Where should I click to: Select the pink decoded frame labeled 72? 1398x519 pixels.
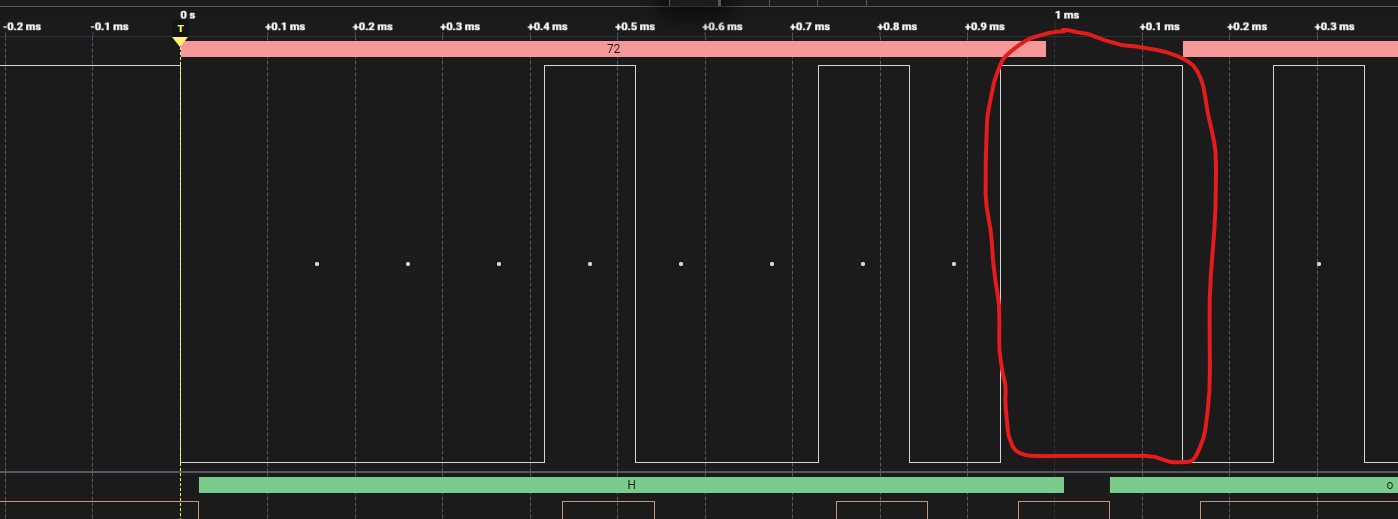tap(613, 49)
